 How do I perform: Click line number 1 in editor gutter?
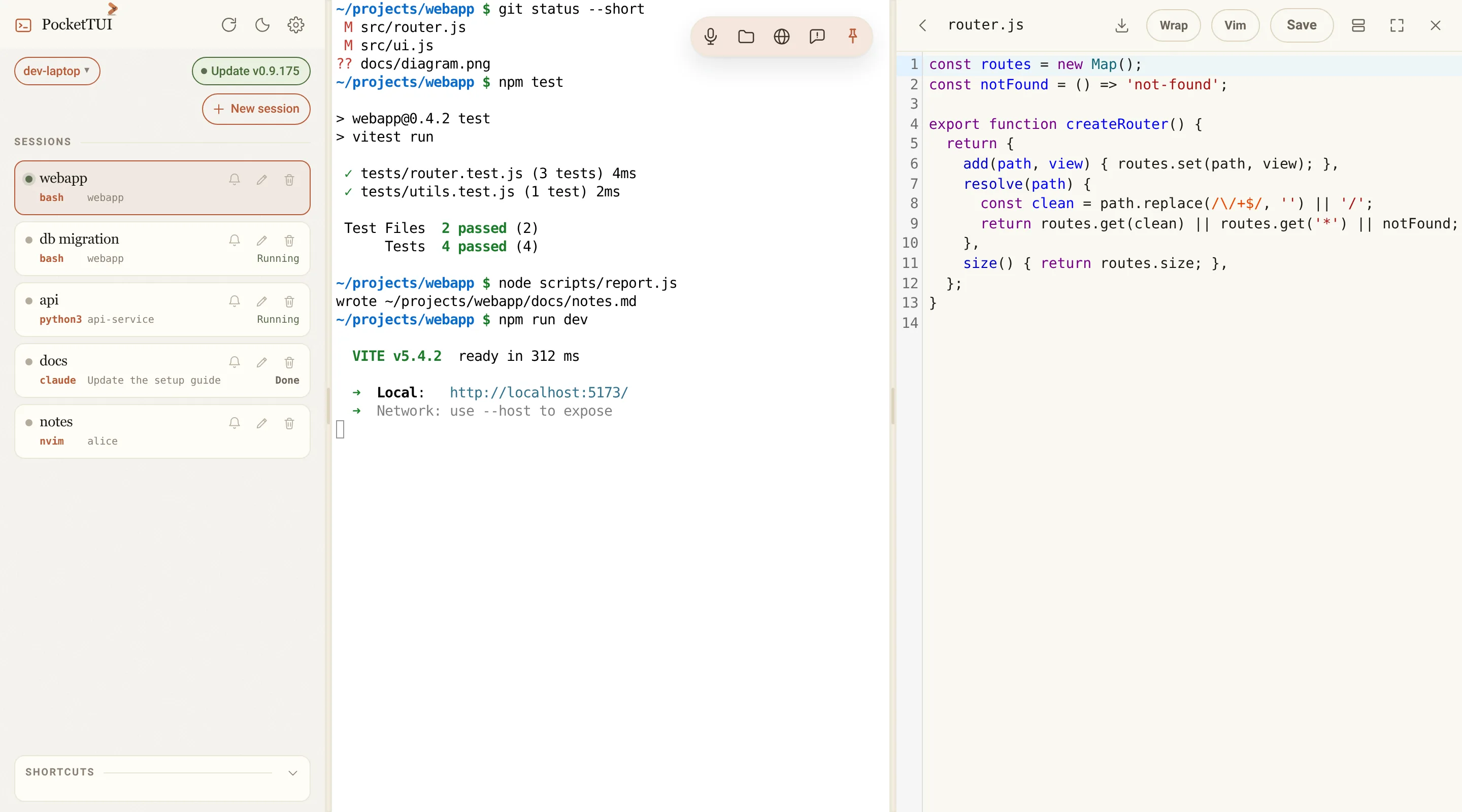pyautogui.click(x=914, y=64)
